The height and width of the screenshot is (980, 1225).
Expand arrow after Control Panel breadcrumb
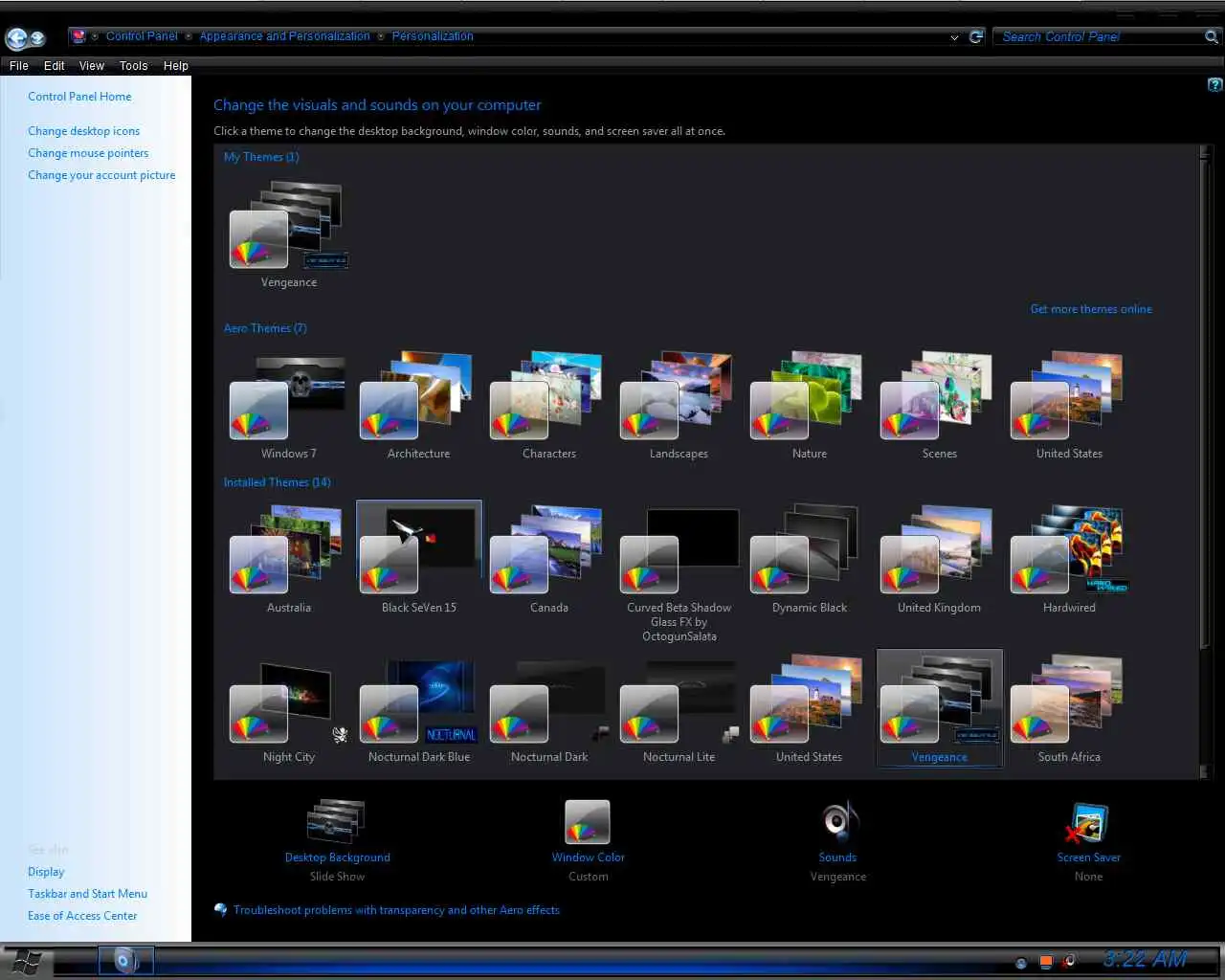(189, 36)
